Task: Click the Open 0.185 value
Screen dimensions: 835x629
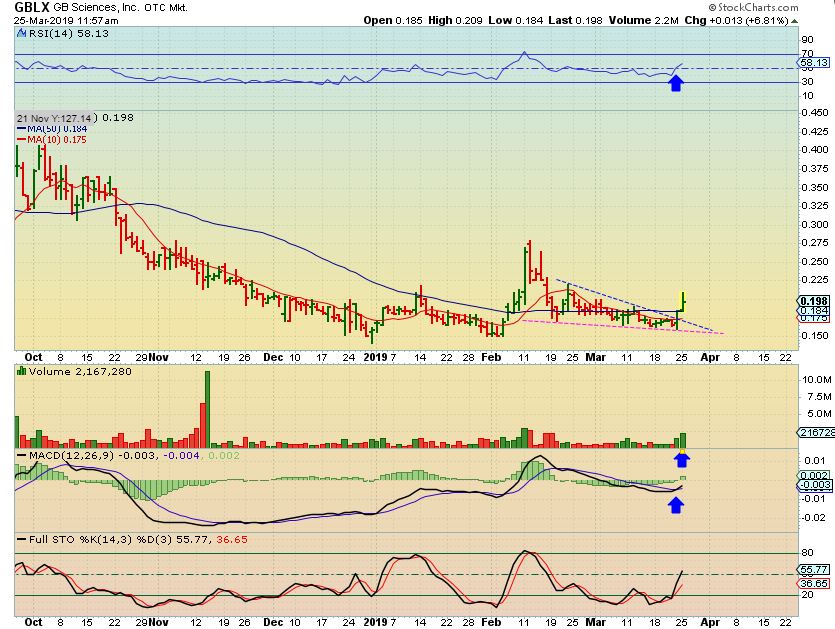Action: pos(393,21)
